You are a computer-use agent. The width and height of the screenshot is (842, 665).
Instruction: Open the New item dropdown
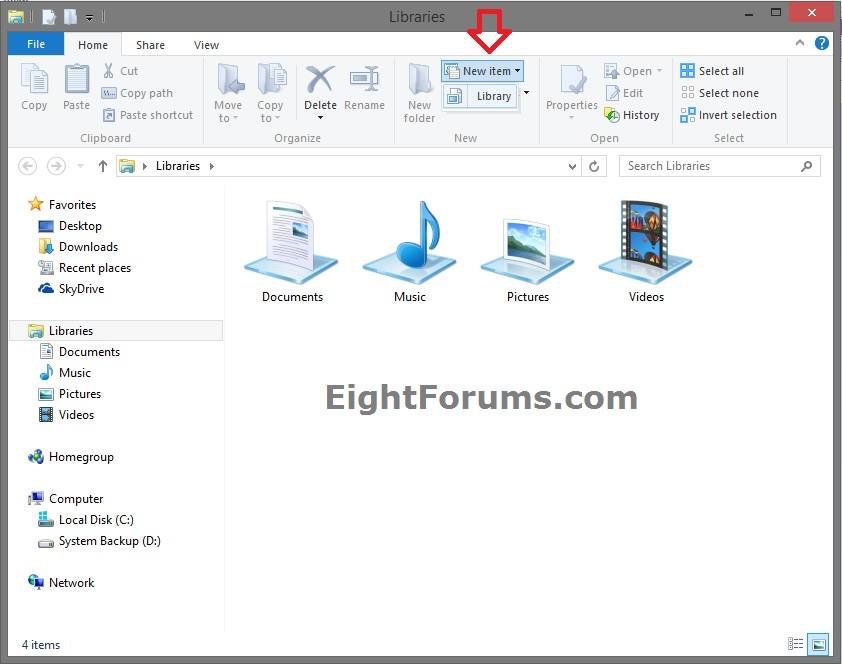pyautogui.click(x=519, y=70)
